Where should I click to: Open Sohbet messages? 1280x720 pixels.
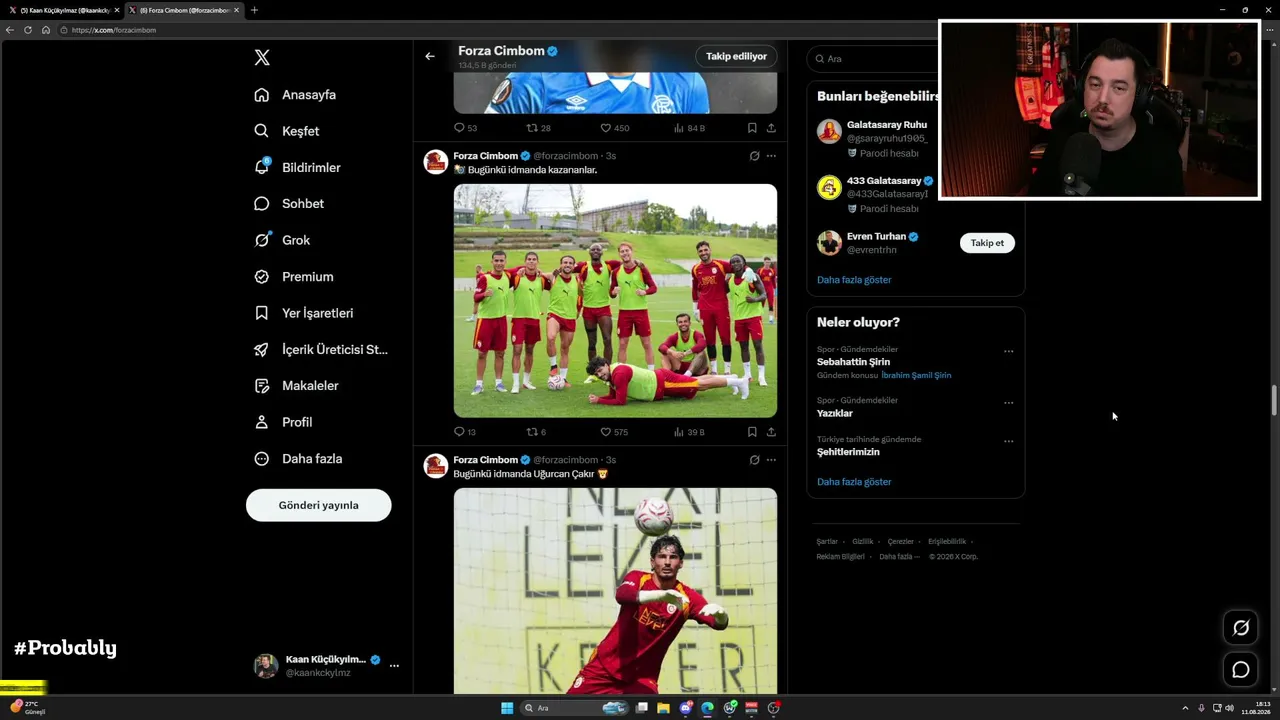(x=289, y=204)
